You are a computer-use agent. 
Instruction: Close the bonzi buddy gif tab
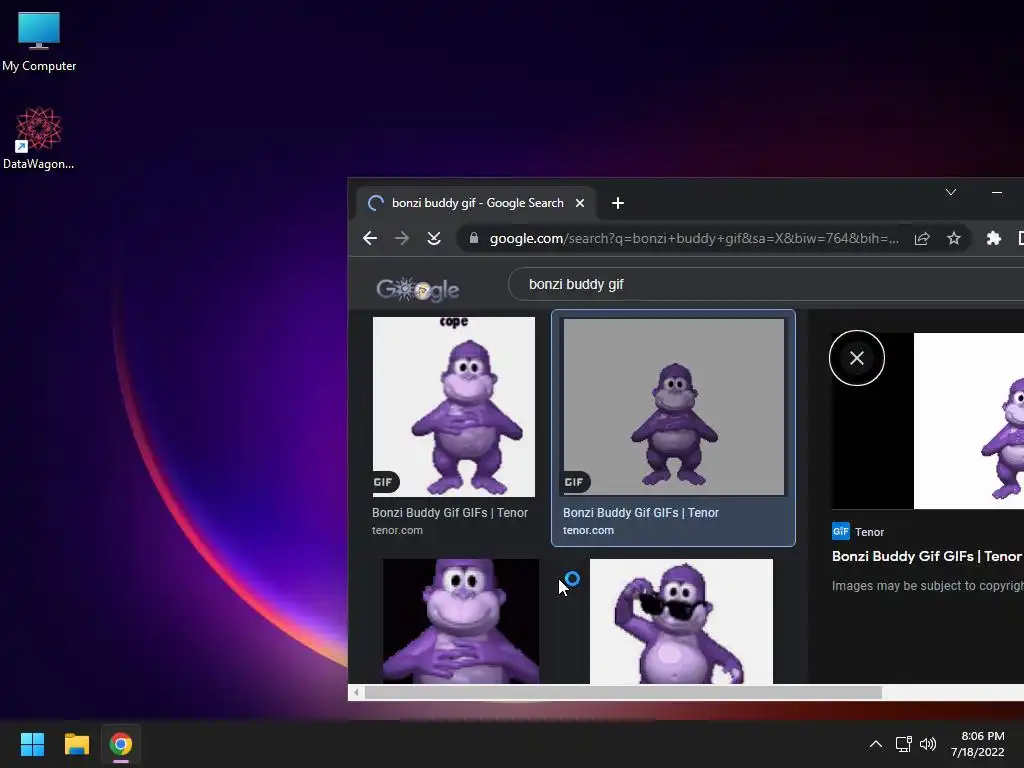click(x=579, y=203)
